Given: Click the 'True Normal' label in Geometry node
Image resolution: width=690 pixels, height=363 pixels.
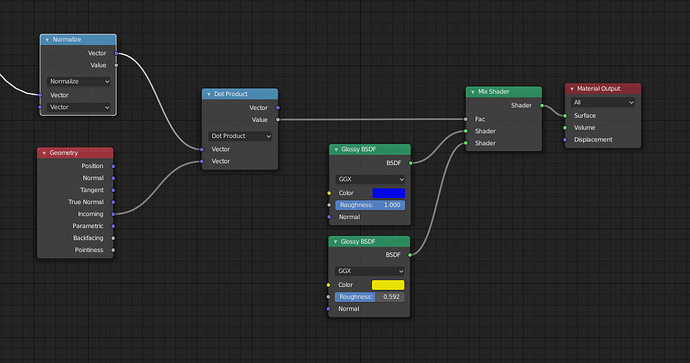Looking at the screenshot, I should click(x=86, y=202).
